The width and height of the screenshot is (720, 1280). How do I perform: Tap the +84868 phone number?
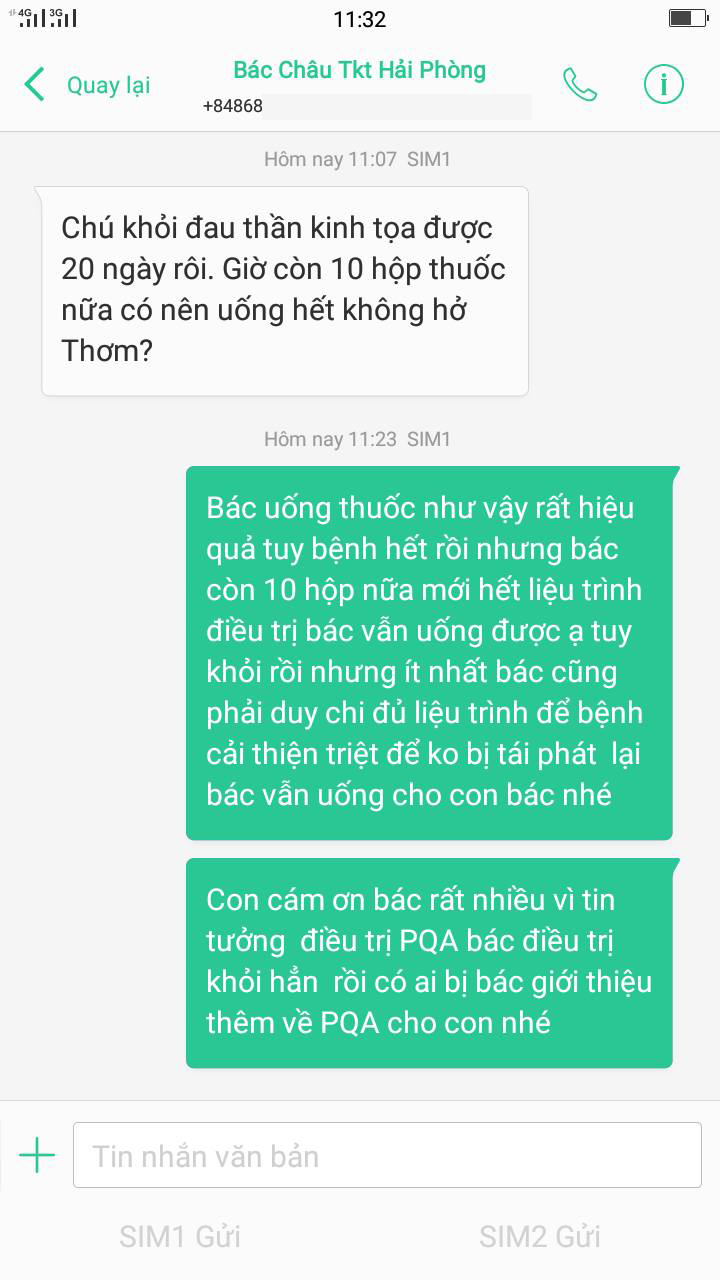tap(232, 106)
